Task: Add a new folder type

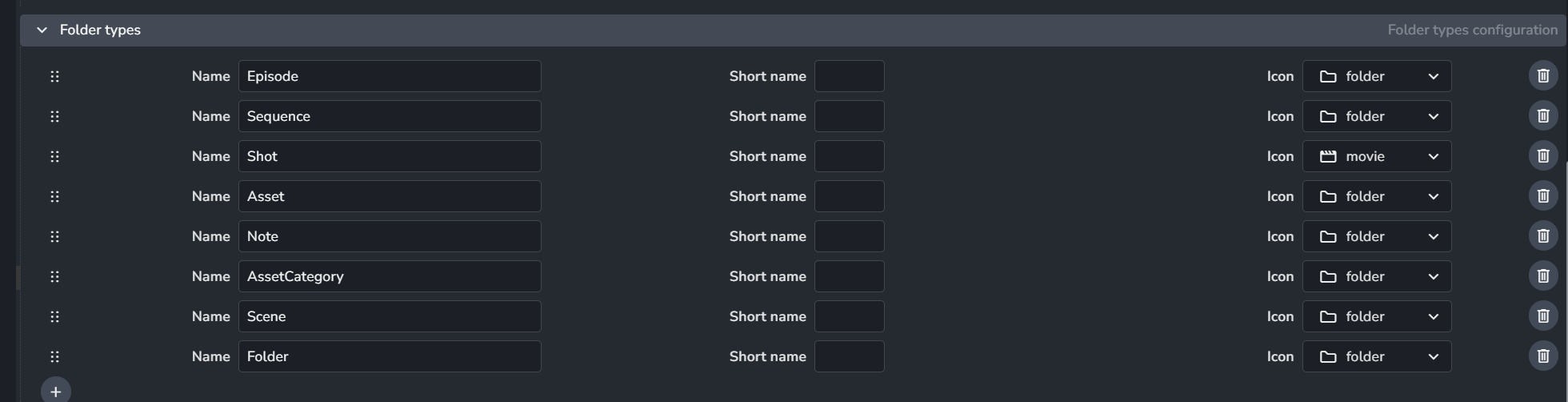Action: [55, 392]
